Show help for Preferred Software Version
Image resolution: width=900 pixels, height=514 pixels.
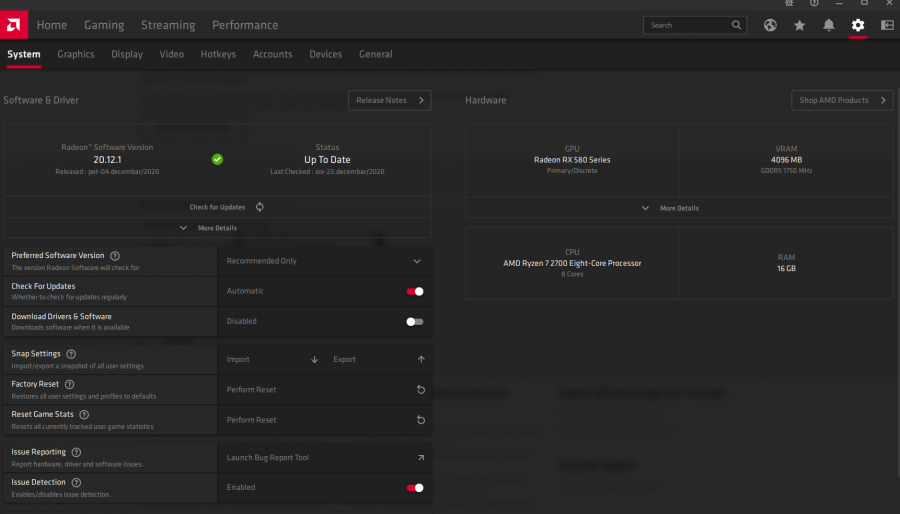coord(115,256)
